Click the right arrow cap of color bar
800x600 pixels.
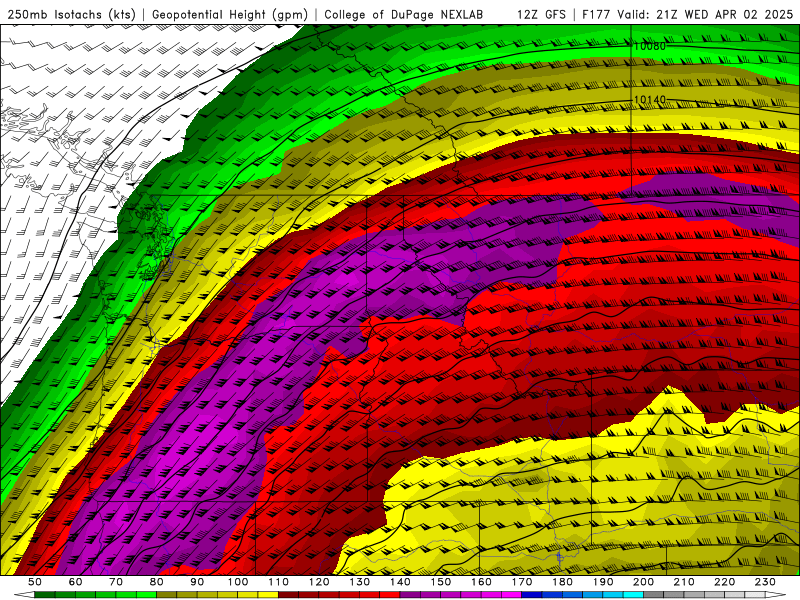[x=776, y=594]
